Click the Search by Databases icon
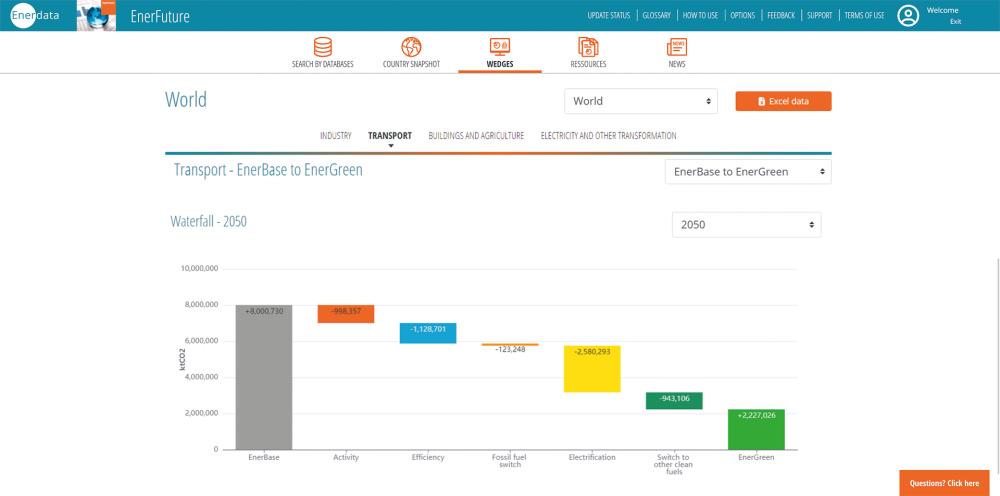 323,47
